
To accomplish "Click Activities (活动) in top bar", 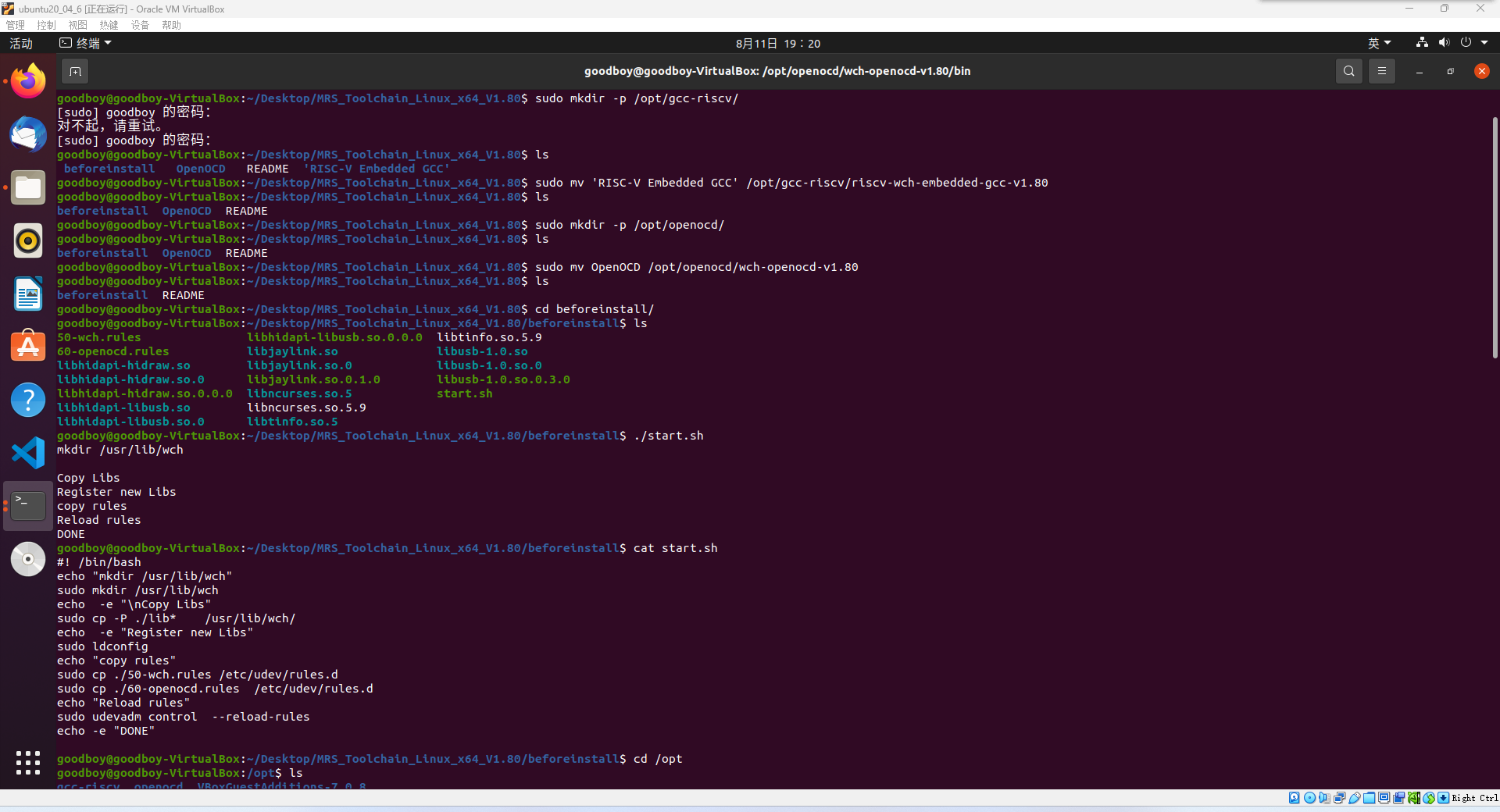I will pyautogui.click(x=21, y=44).
